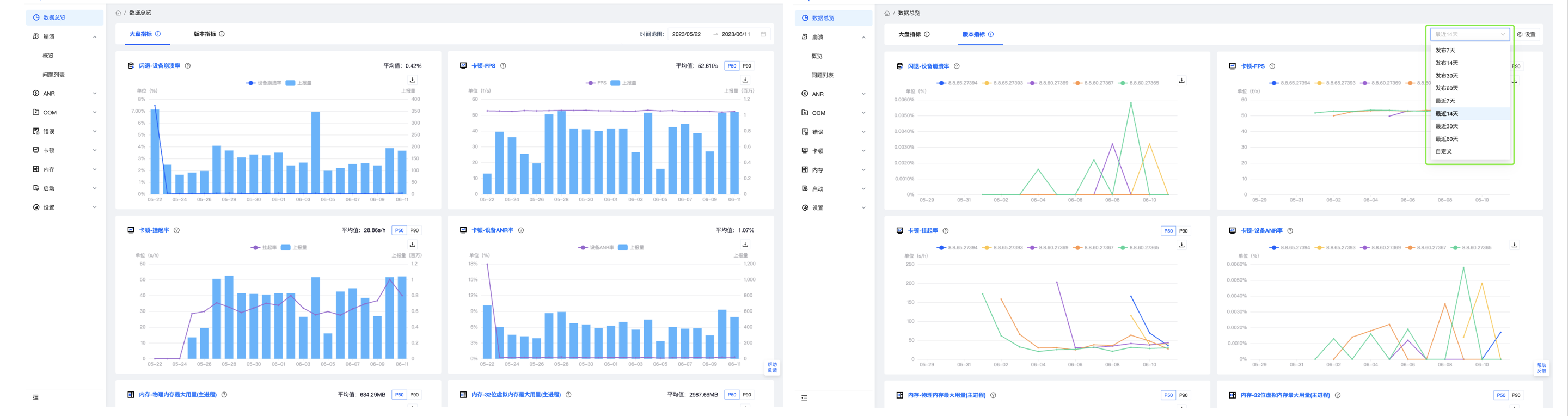Select P50 on the 卡顿-FPS card in 大盘指标 view
This screenshot has height=416, width=1568.
(x=732, y=66)
